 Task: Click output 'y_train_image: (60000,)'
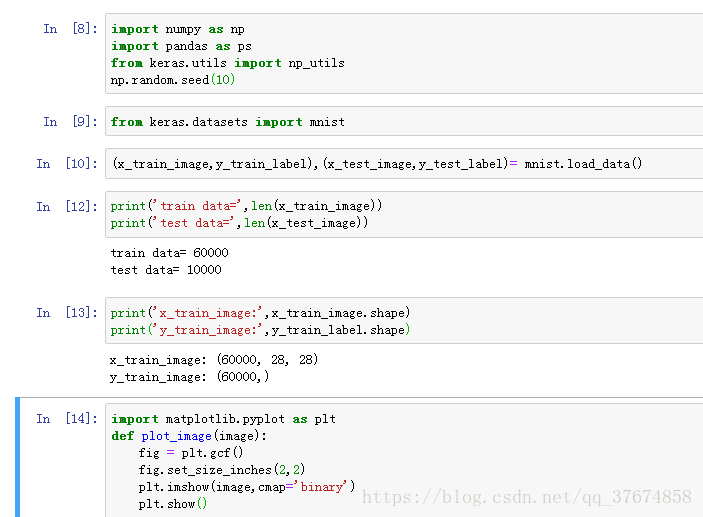pos(189,377)
